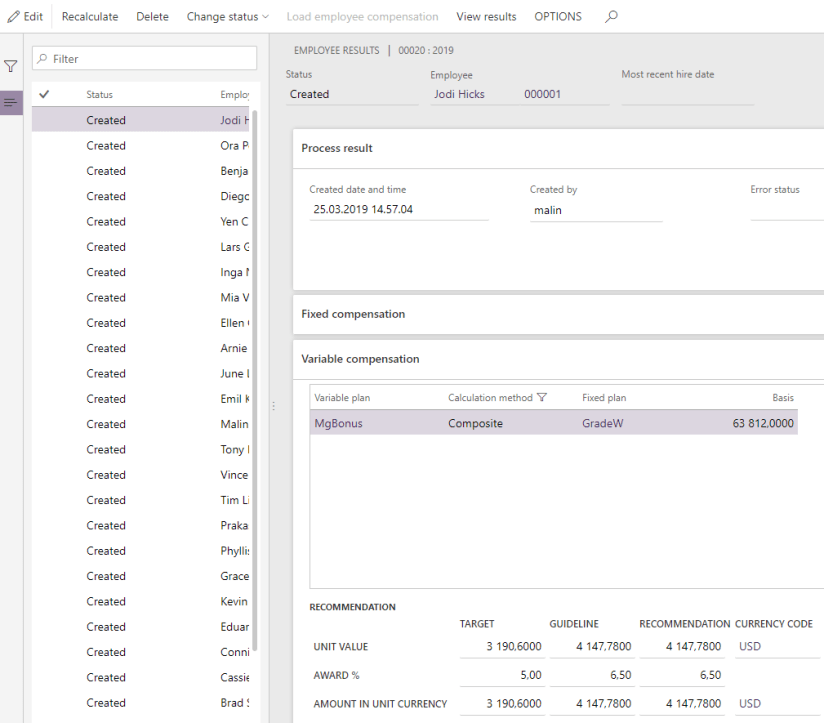Sort by the Status column header
The width and height of the screenshot is (824, 723).
click(100, 95)
